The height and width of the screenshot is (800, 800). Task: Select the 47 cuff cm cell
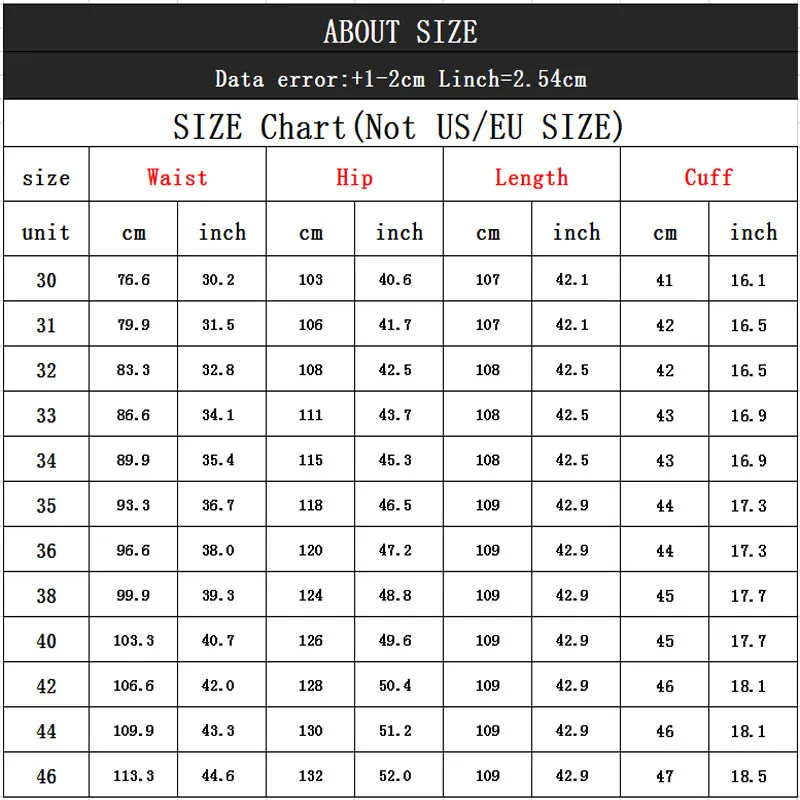664,775
